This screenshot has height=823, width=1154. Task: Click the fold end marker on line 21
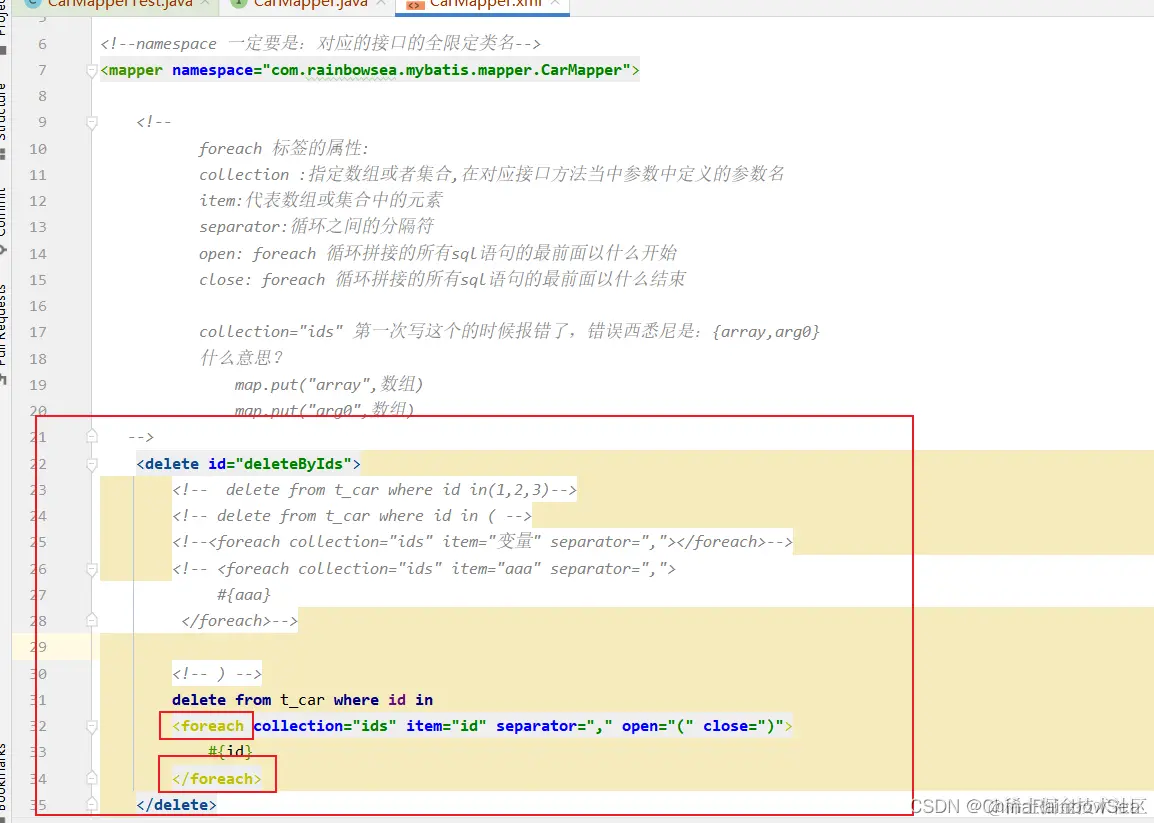tap(92, 437)
